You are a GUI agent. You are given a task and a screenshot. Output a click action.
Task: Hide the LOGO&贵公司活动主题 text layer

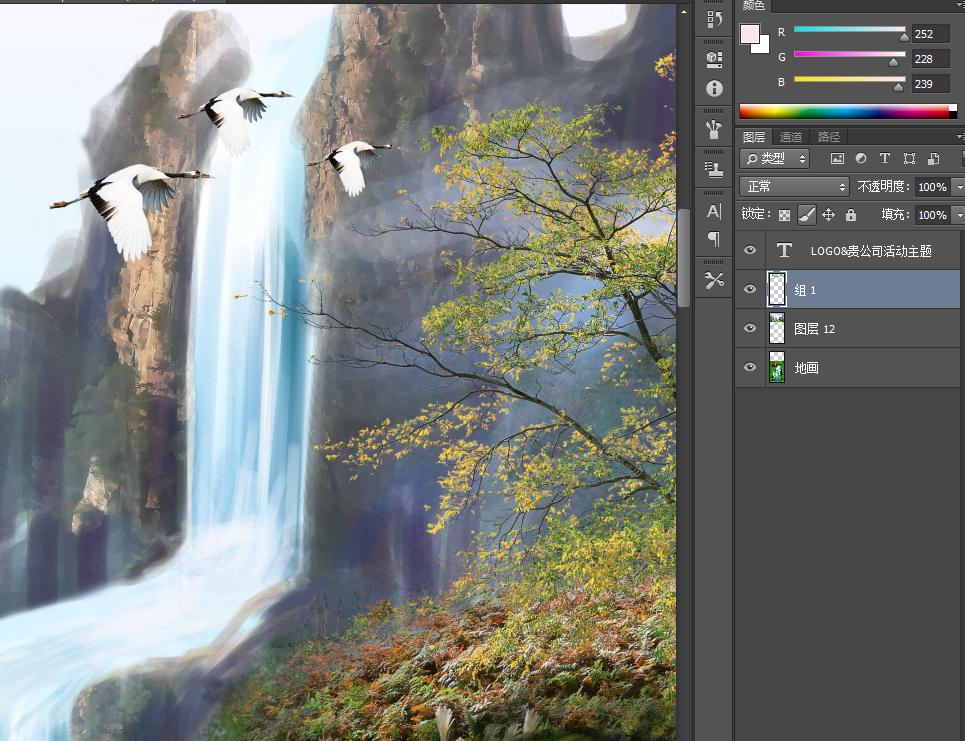pyautogui.click(x=750, y=250)
